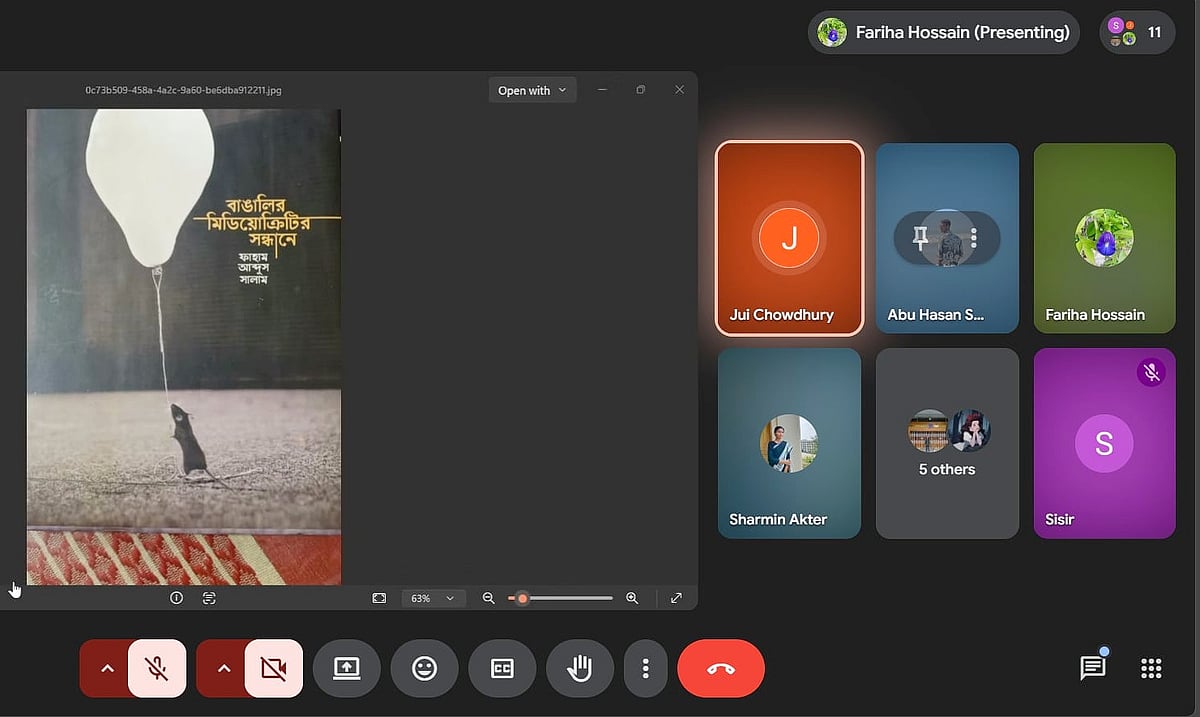
Task: Open the 'Open with' dropdown menu
Action: click(x=532, y=90)
